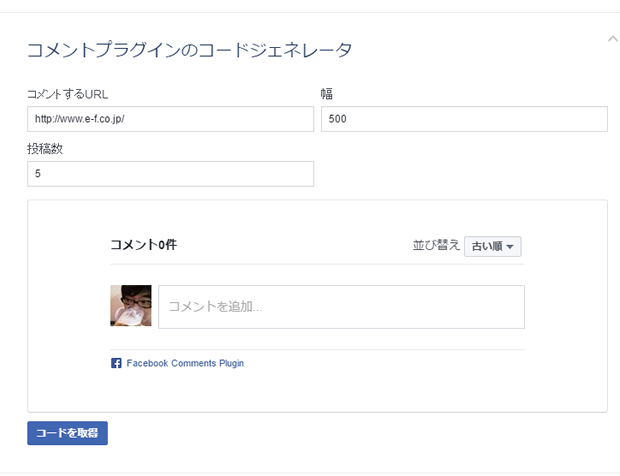Click the 500 value text
Viewport: 620px width, 476px height.
[337, 119]
